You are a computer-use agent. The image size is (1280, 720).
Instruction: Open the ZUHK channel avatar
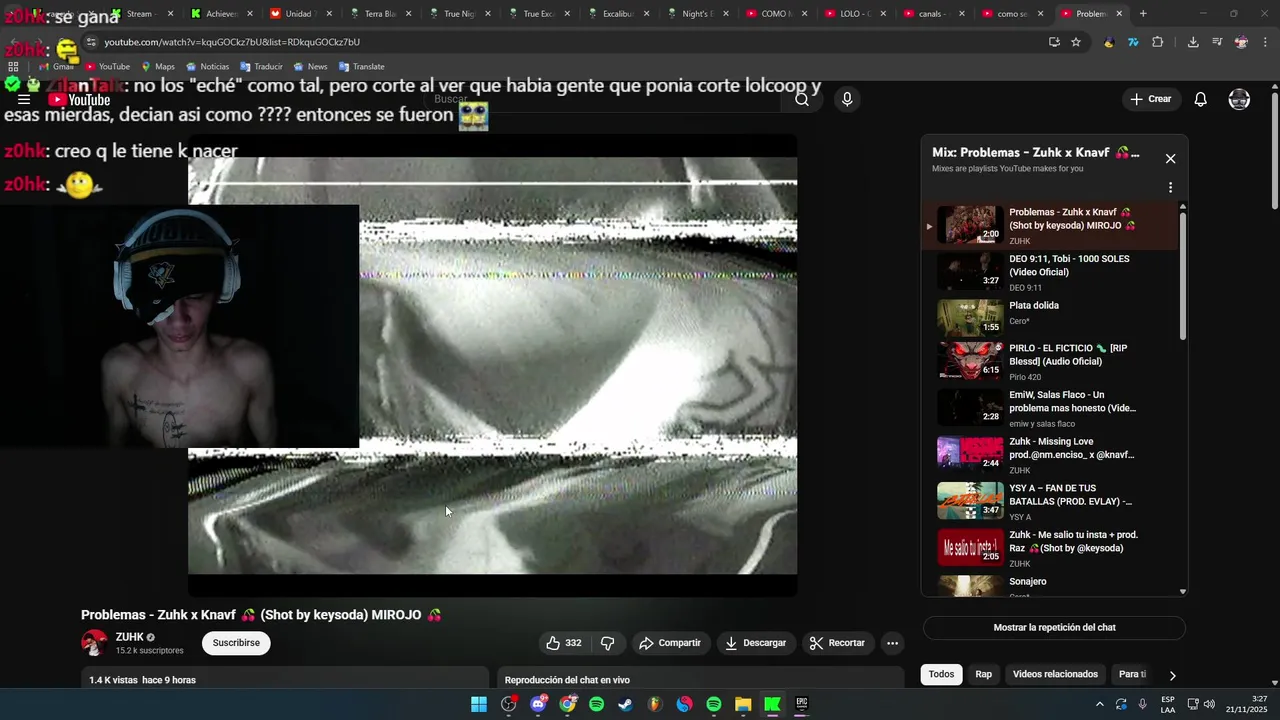(x=94, y=643)
